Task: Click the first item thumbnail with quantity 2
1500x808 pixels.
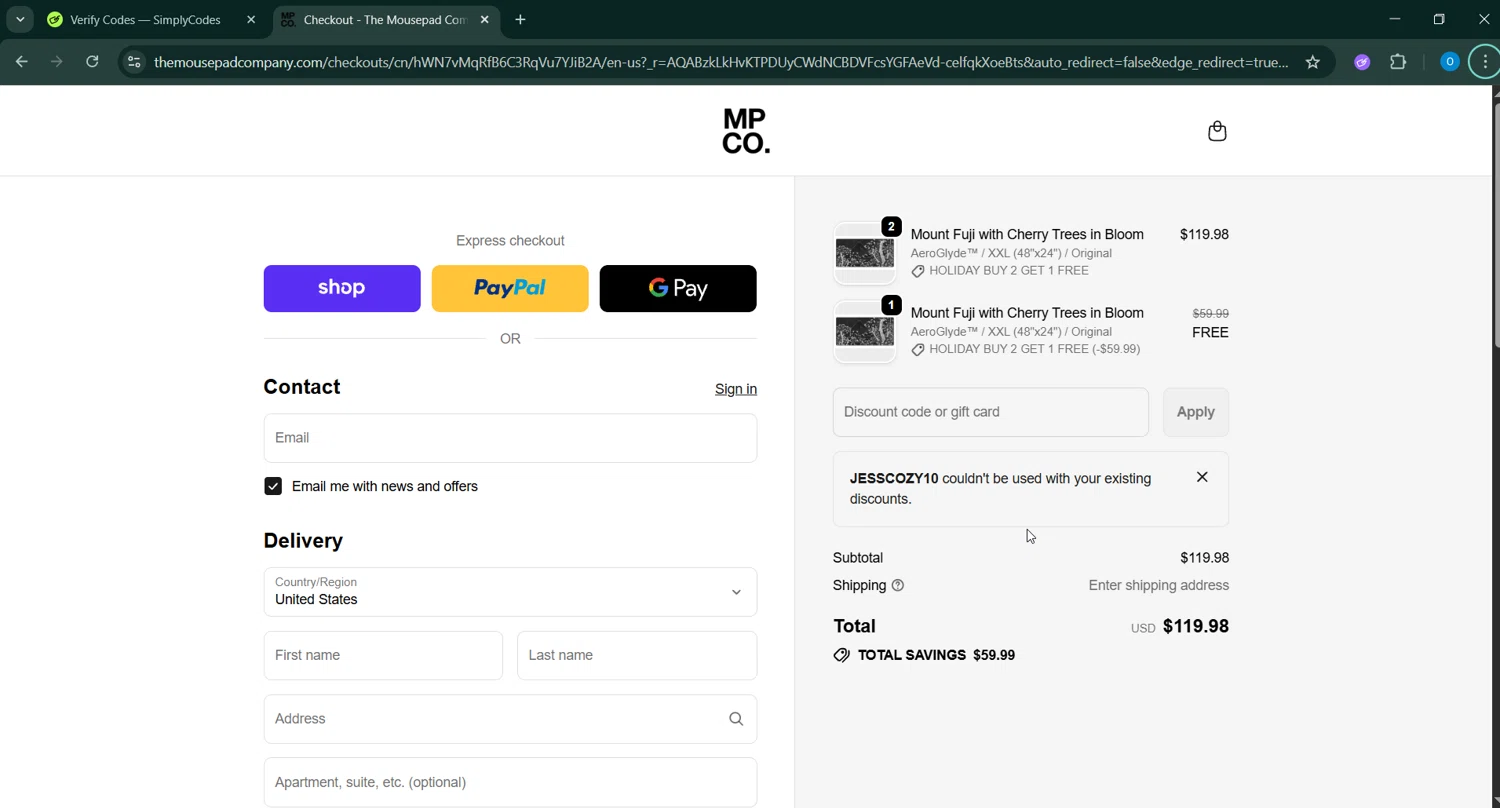Action: pos(865,253)
